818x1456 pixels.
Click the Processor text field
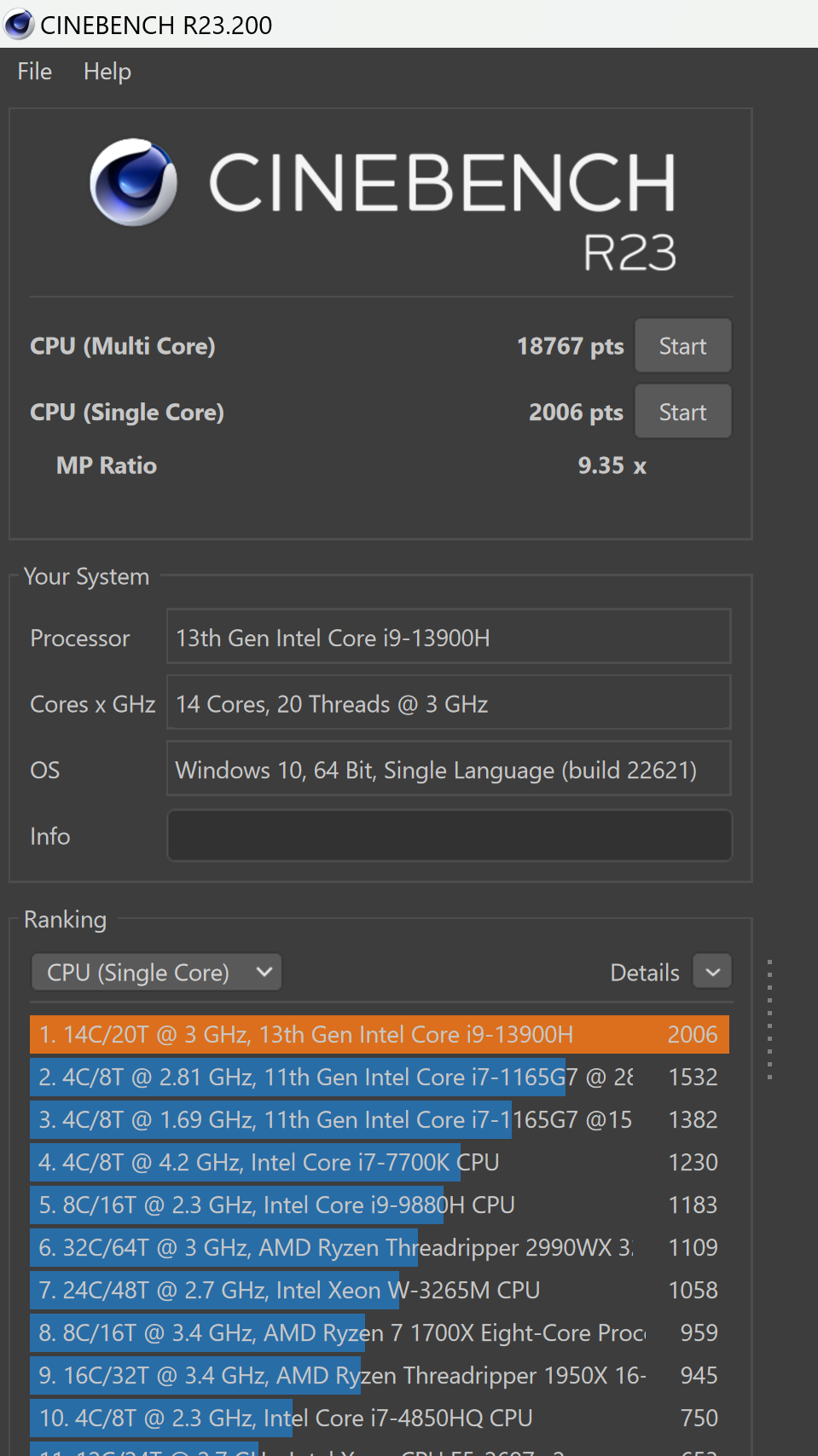(x=450, y=637)
